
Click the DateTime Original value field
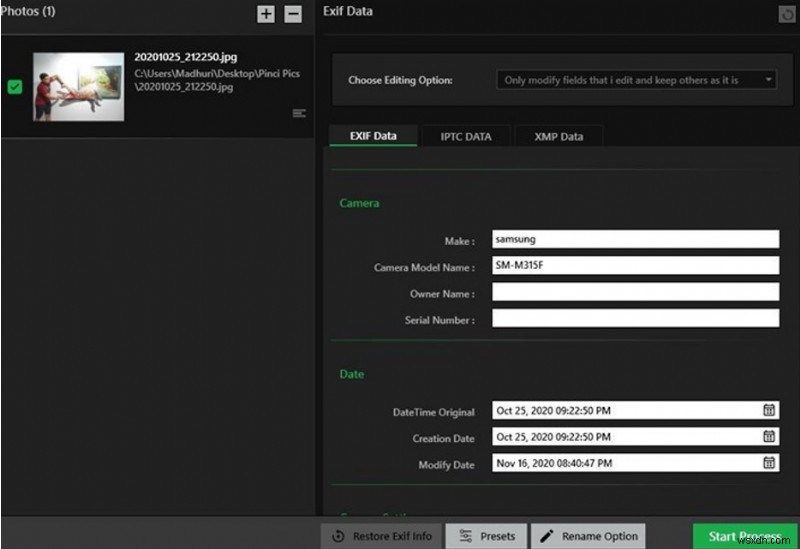[x=636, y=410]
